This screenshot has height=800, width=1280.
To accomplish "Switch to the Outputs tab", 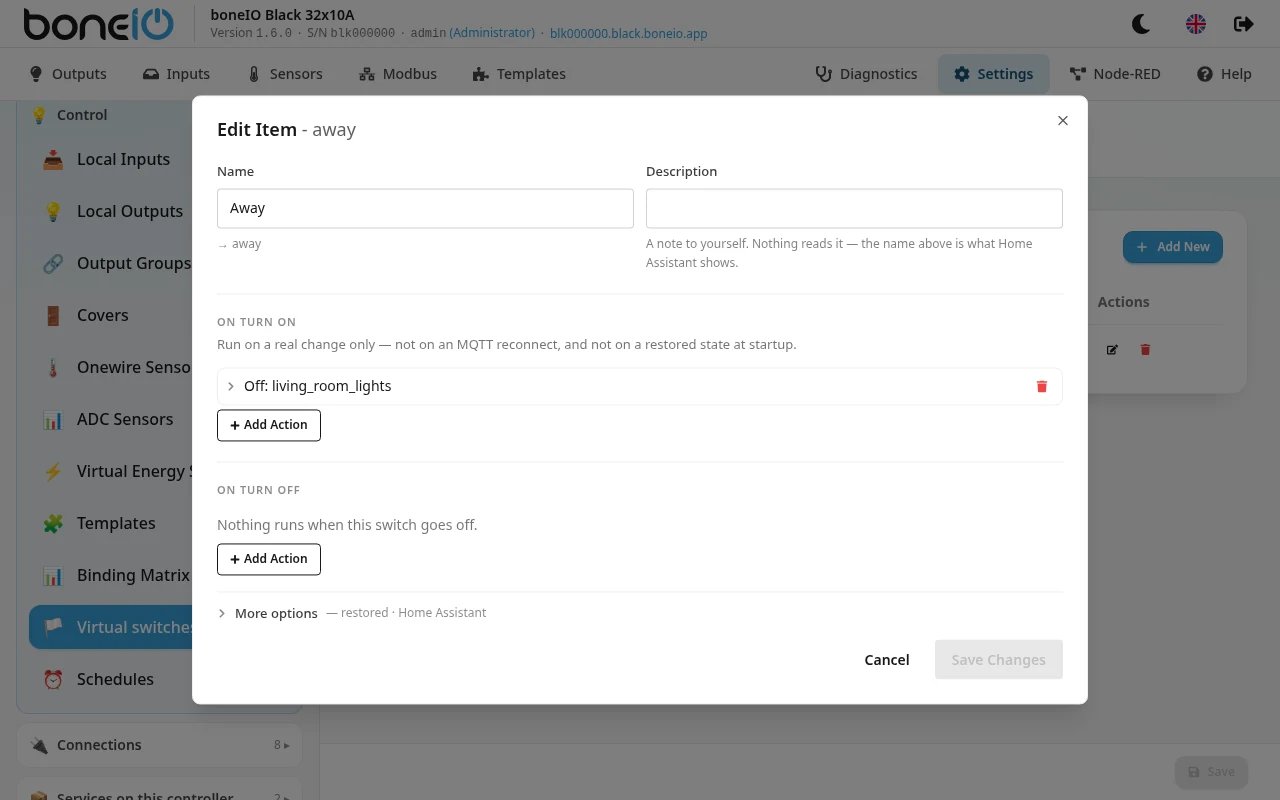I will tap(68, 74).
